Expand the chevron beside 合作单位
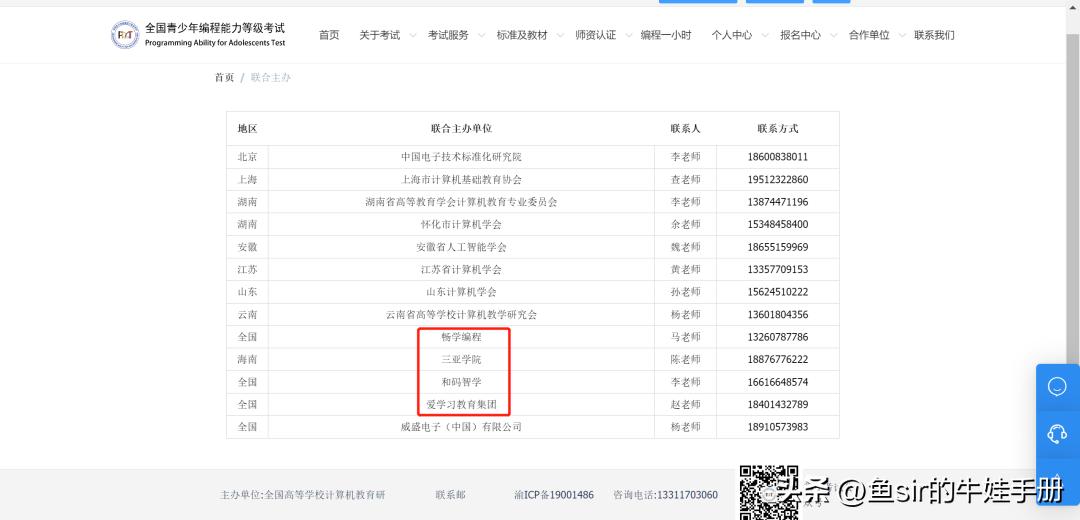The height and width of the screenshot is (520, 1080). click(902, 35)
